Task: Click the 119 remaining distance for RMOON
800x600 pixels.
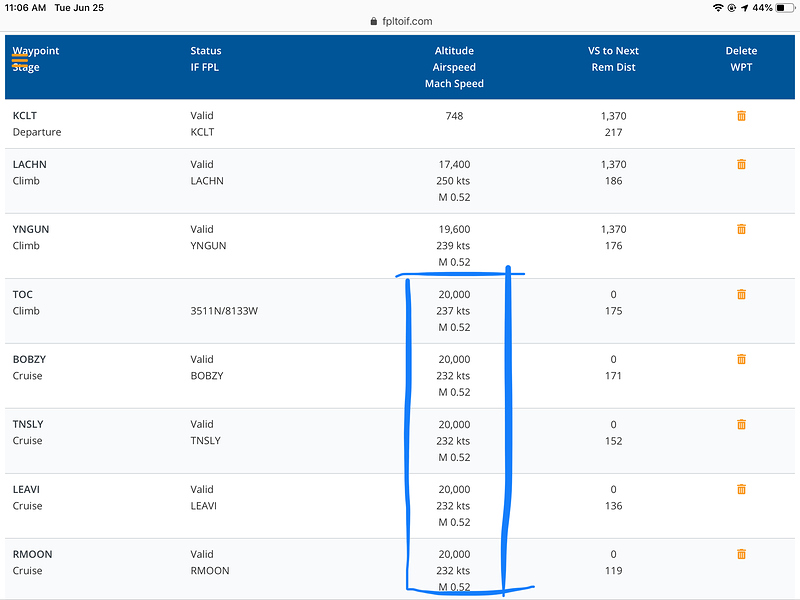Action: click(613, 570)
